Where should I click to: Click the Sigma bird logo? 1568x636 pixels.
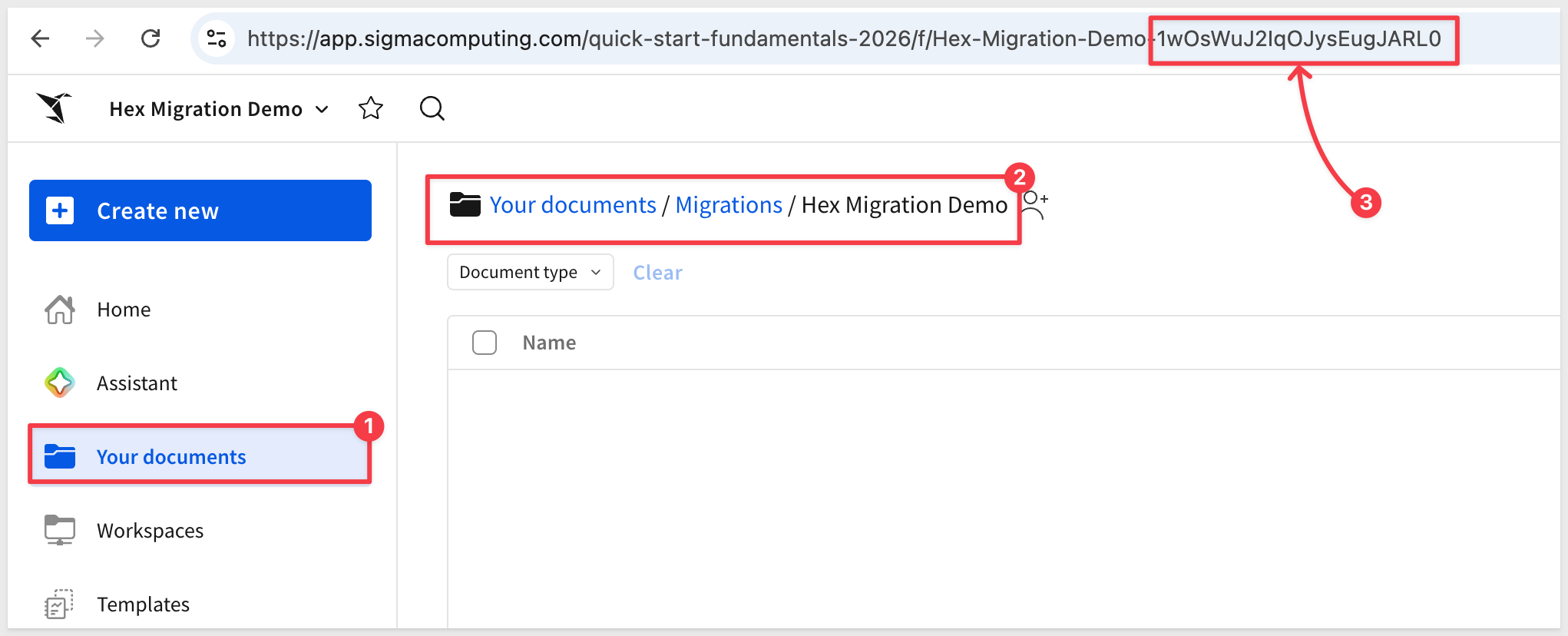click(x=54, y=108)
